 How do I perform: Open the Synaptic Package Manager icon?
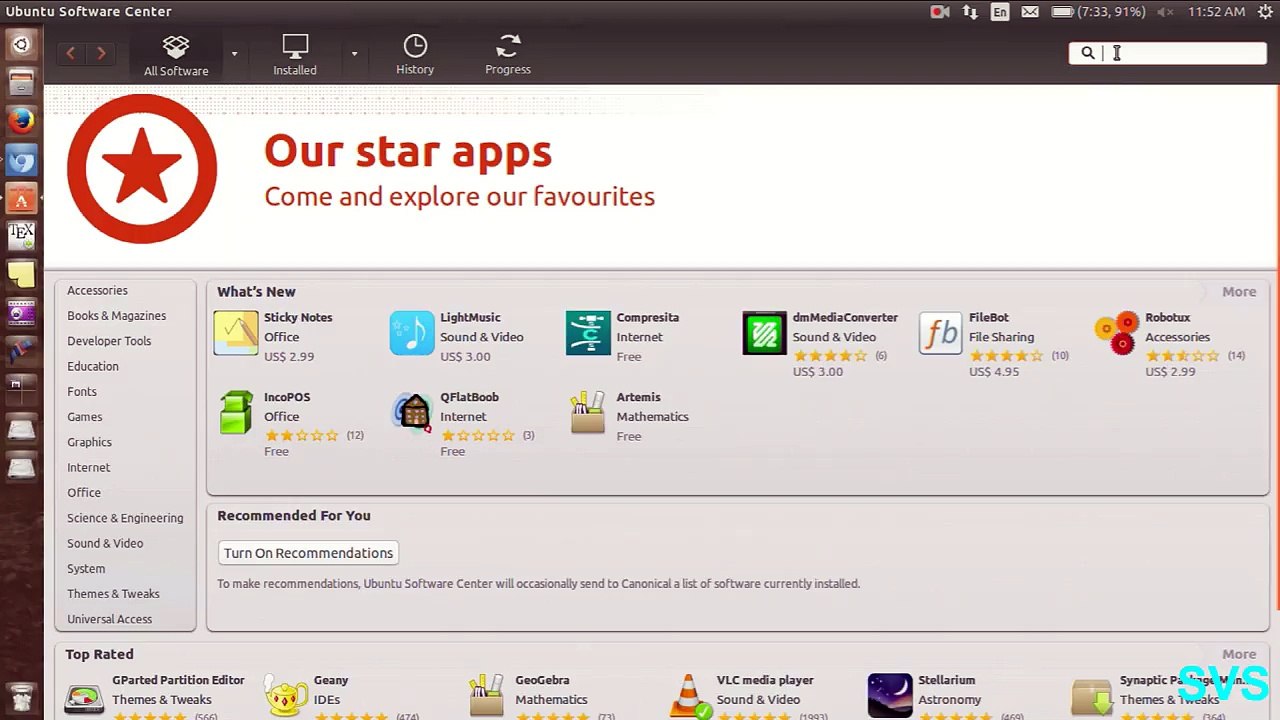pos(1092,698)
